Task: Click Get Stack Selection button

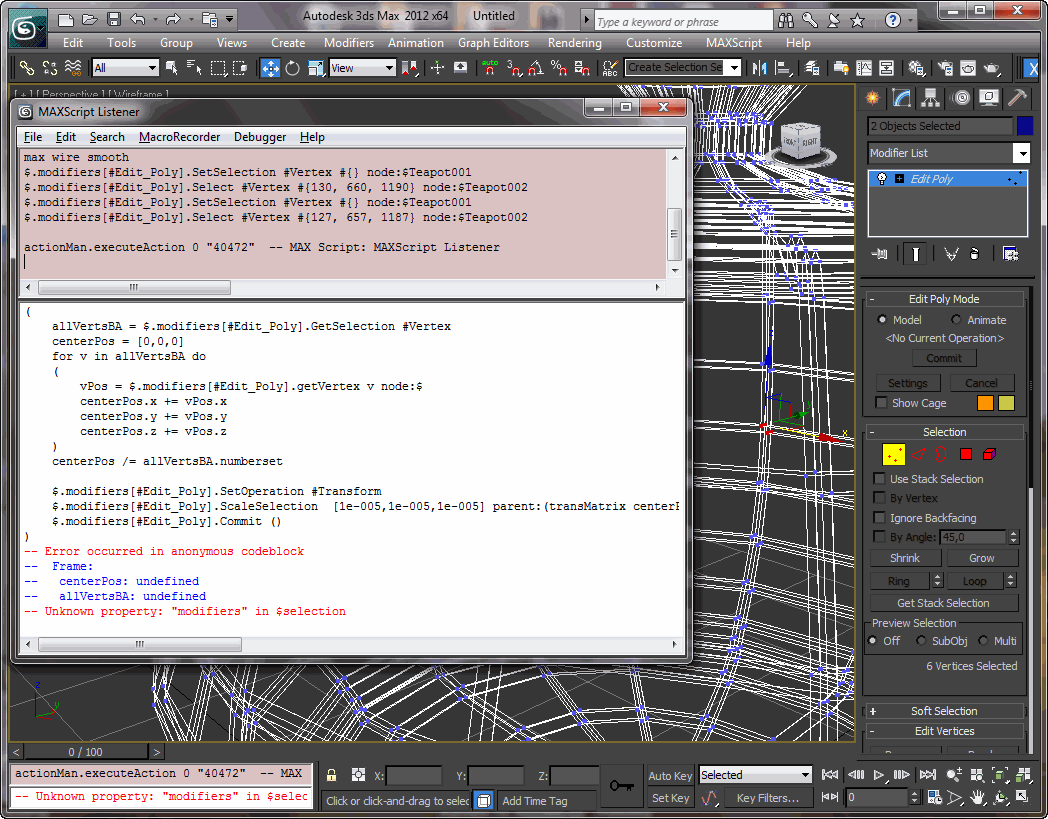Action: coord(943,602)
